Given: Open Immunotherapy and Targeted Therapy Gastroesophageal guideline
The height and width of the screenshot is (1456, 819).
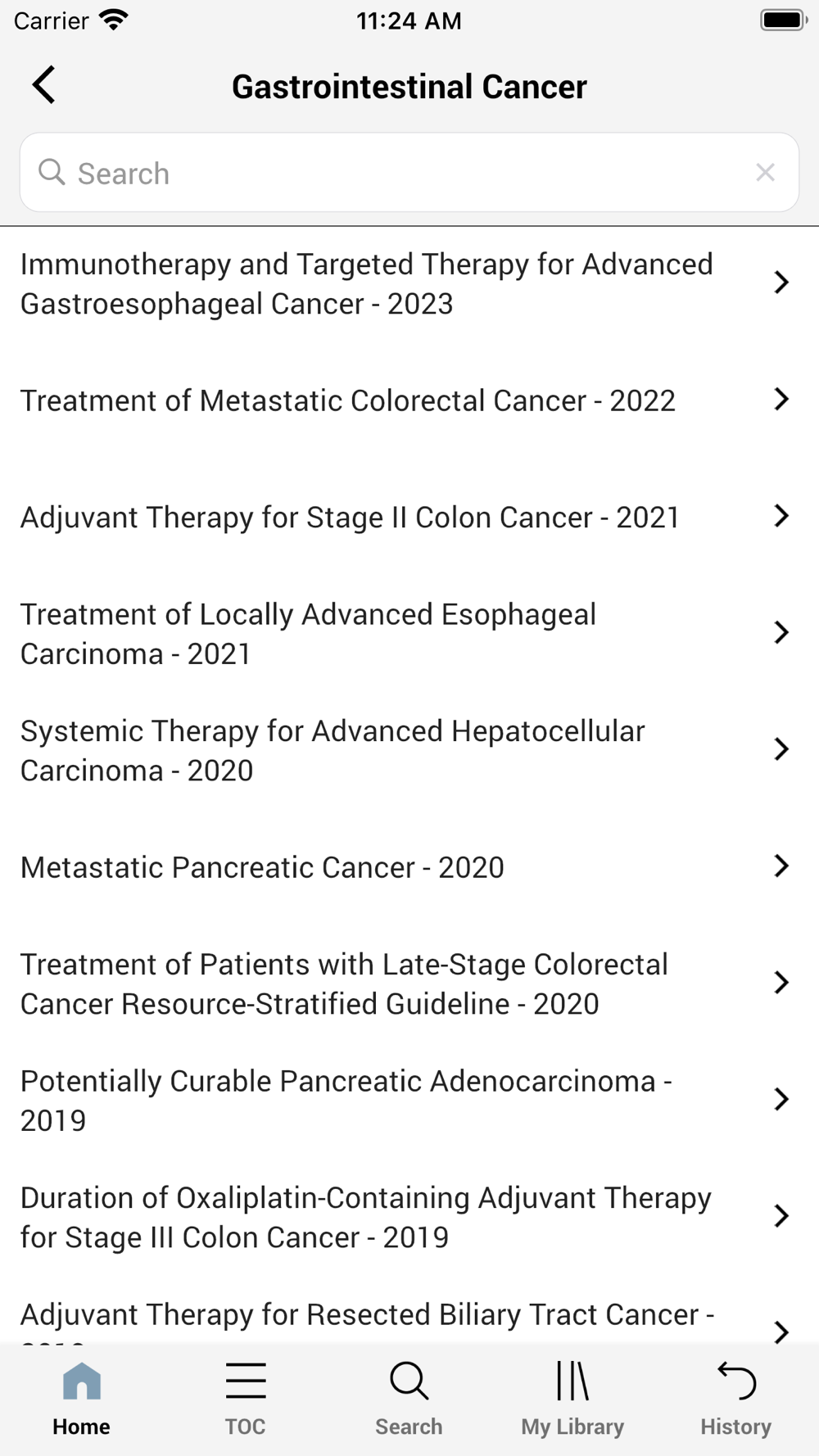Looking at the screenshot, I should pyautogui.click(x=409, y=284).
